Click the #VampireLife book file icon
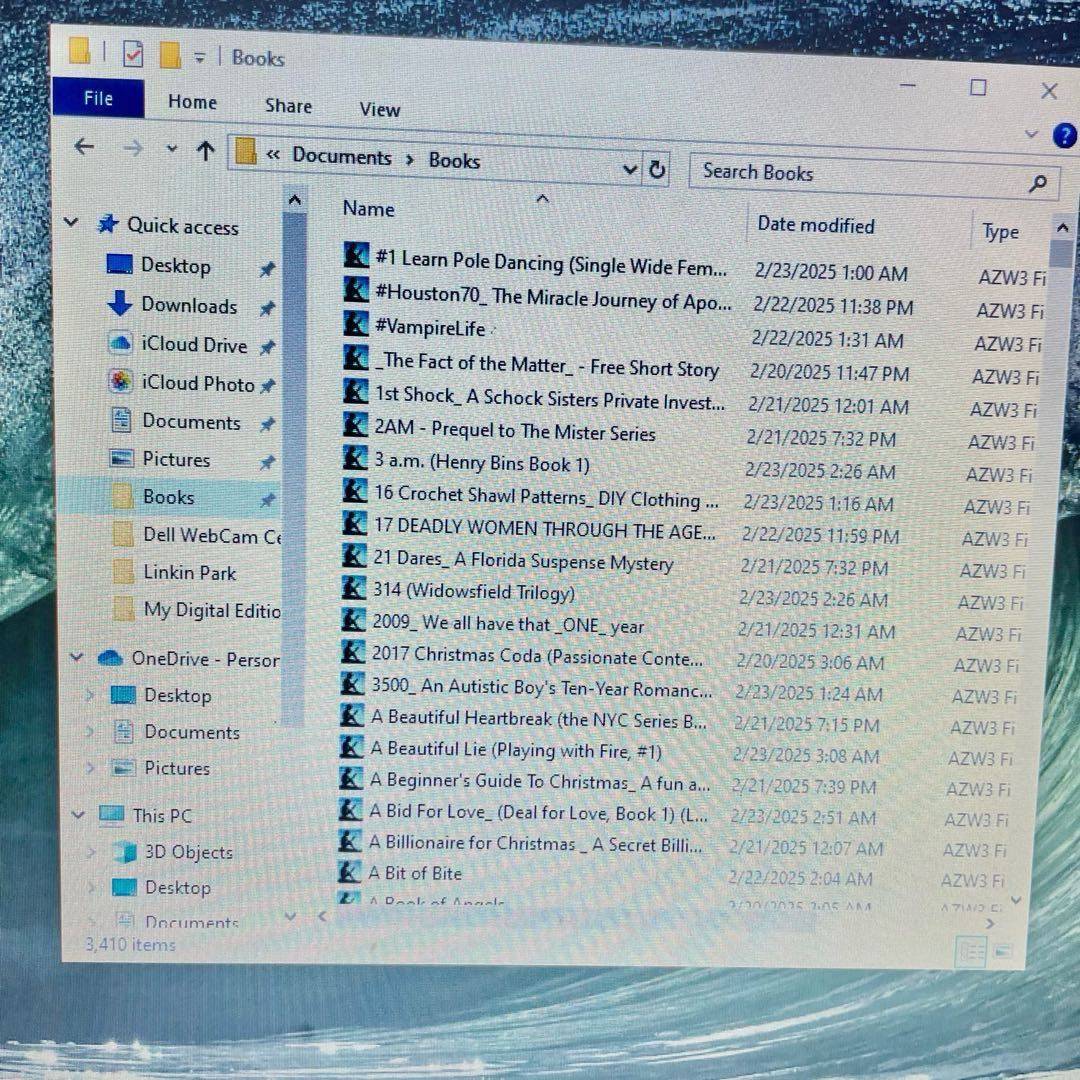Viewport: 1080px width, 1080px height. pyautogui.click(x=356, y=324)
